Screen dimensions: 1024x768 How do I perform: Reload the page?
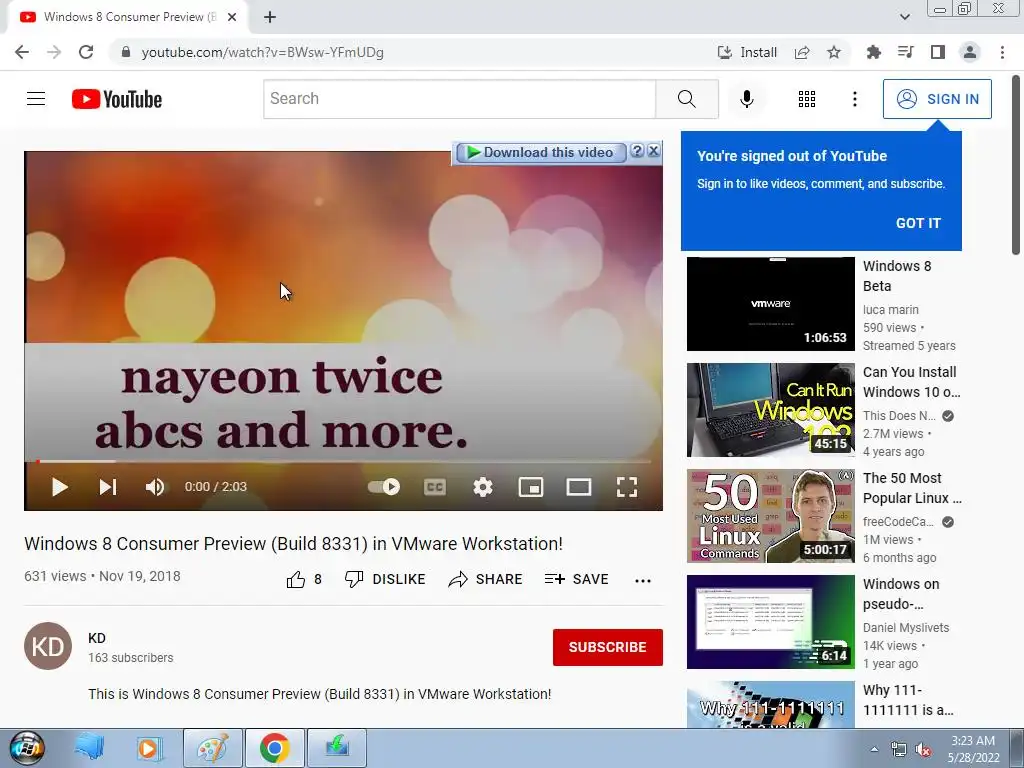86,52
